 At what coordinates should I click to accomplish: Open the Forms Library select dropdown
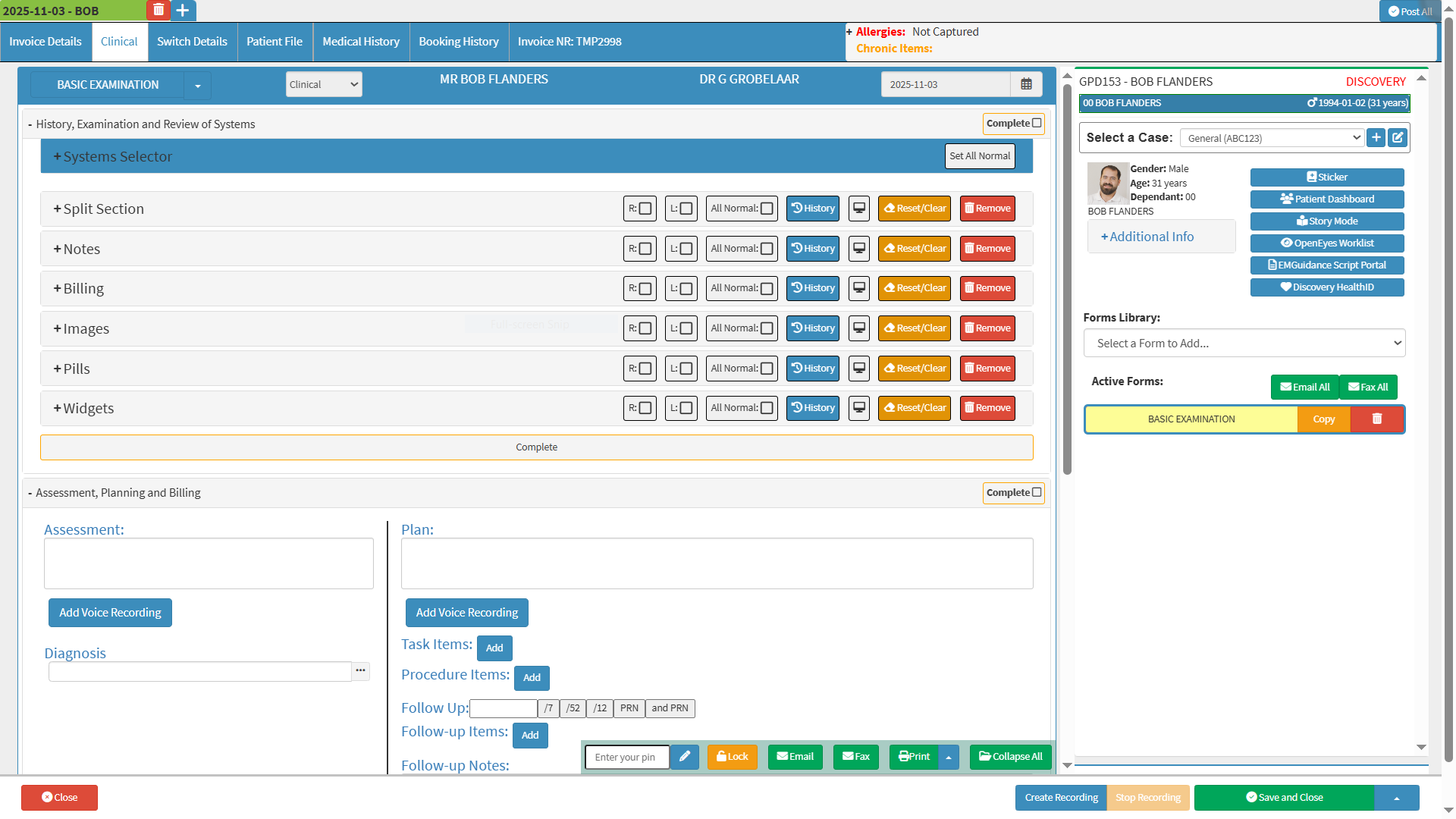pyautogui.click(x=1244, y=343)
